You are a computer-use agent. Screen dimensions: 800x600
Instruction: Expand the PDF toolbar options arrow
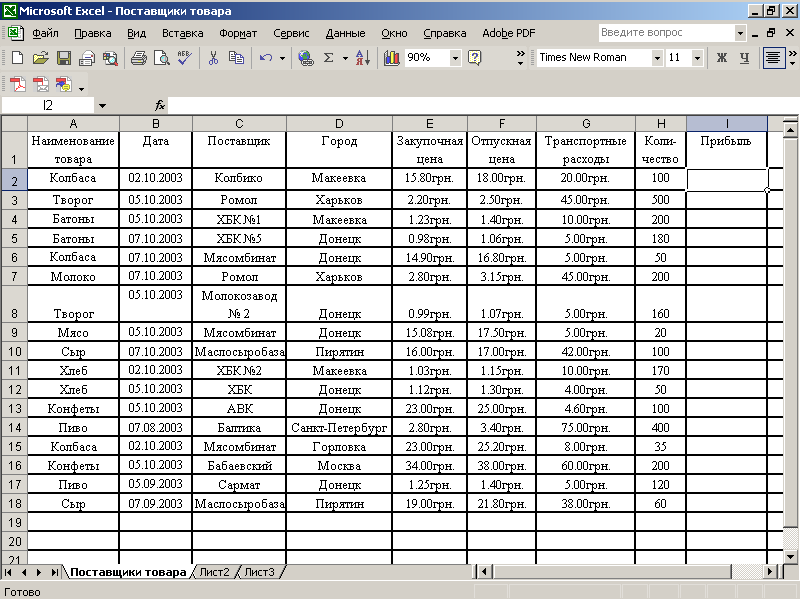tap(81, 89)
